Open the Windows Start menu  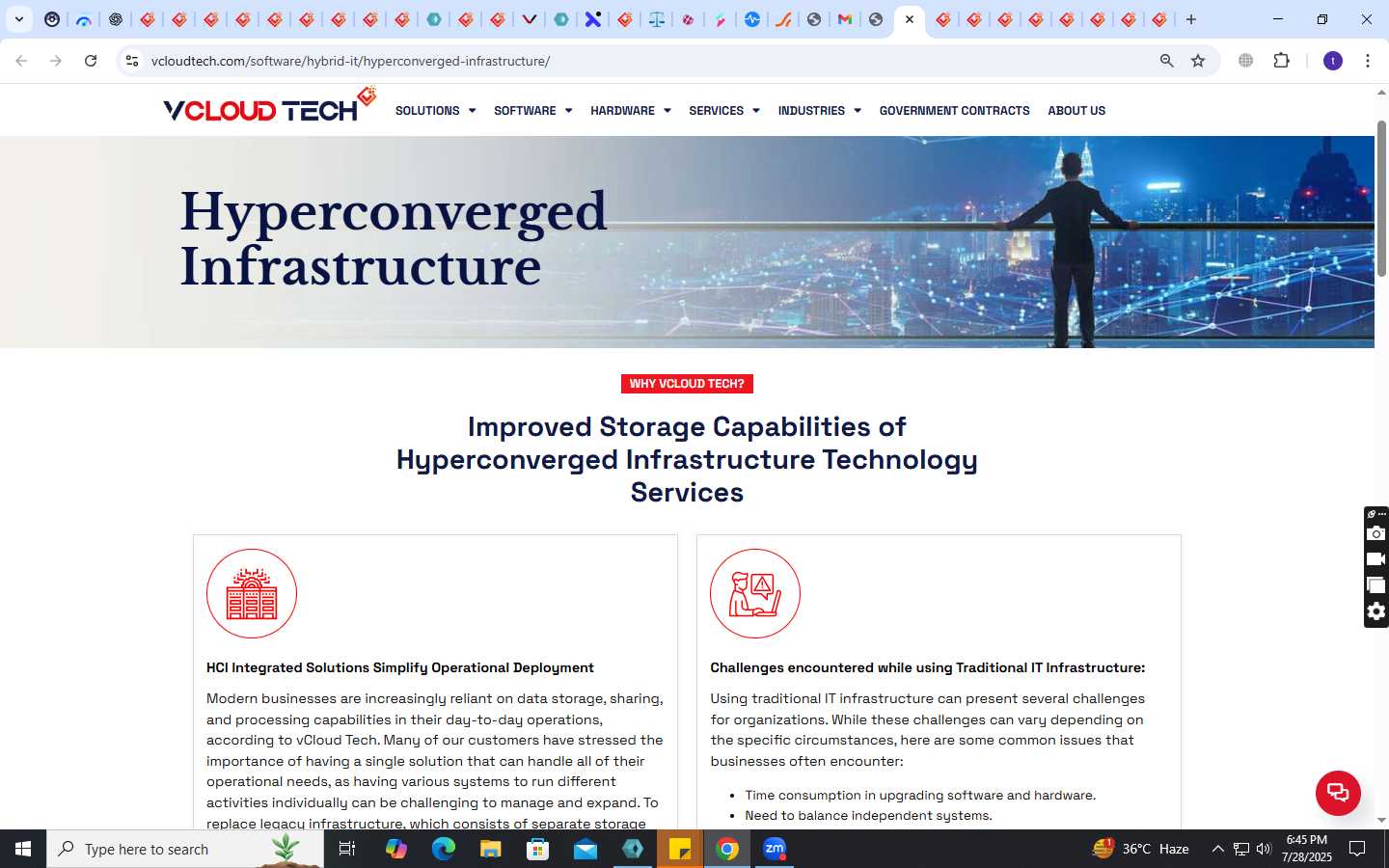click(23, 849)
